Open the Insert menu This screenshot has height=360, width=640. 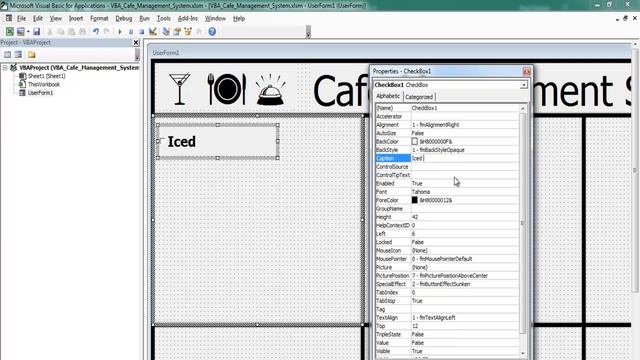76,18
